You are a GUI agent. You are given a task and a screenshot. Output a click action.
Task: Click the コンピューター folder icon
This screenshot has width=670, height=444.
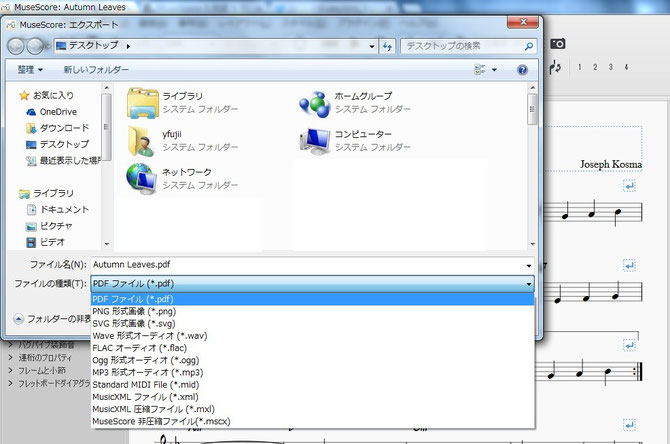(x=315, y=141)
